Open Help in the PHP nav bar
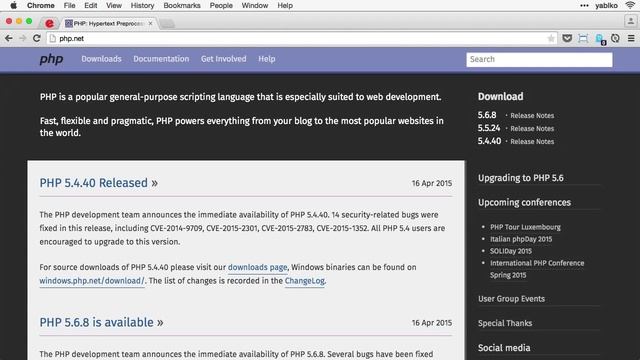640x360 pixels. point(267,59)
